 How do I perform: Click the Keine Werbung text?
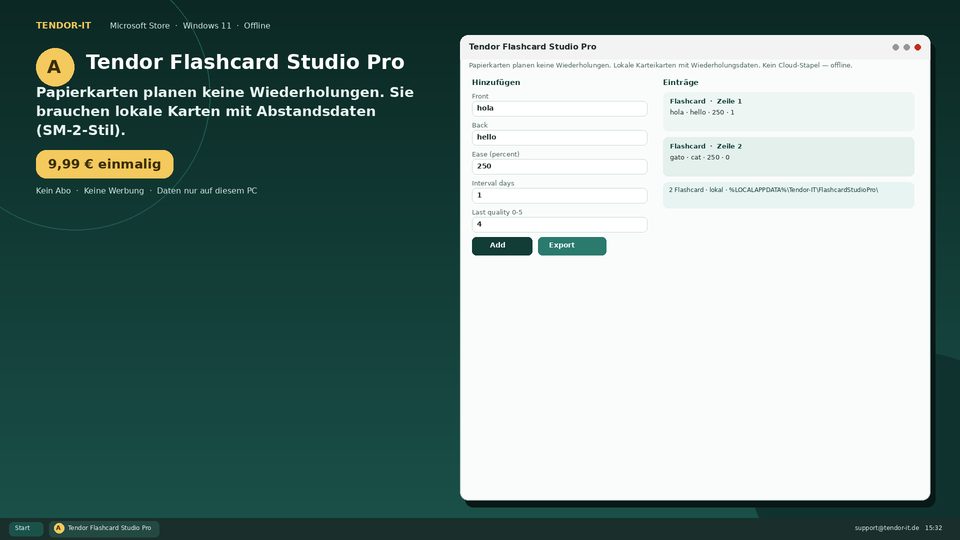tap(114, 191)
